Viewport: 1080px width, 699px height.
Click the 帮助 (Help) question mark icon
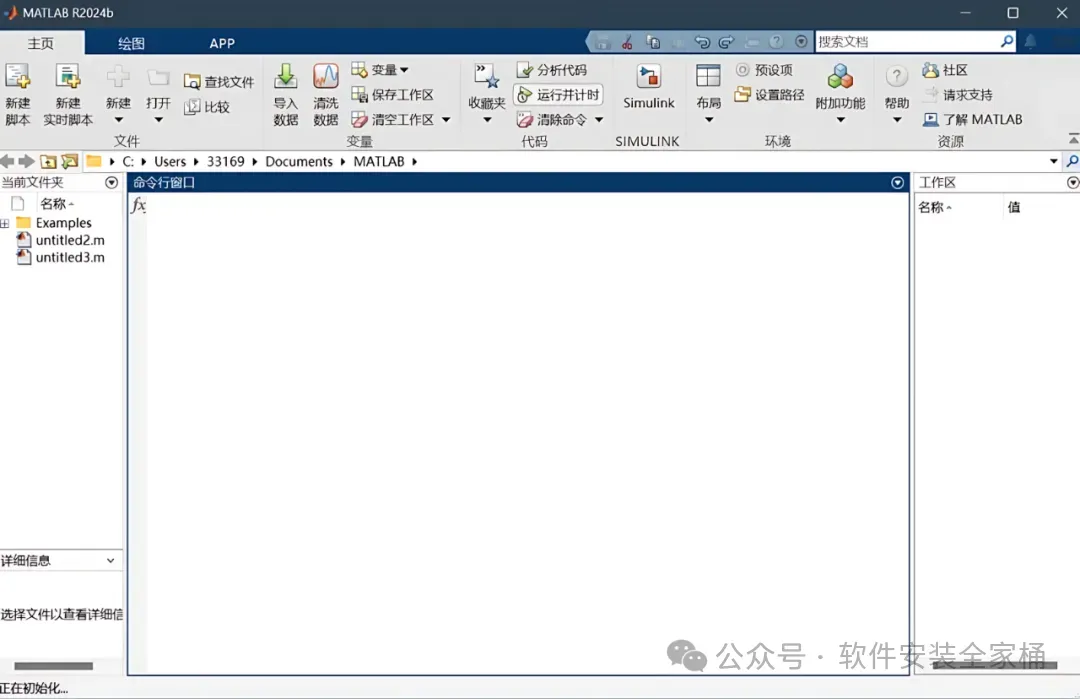coord(896,77)
